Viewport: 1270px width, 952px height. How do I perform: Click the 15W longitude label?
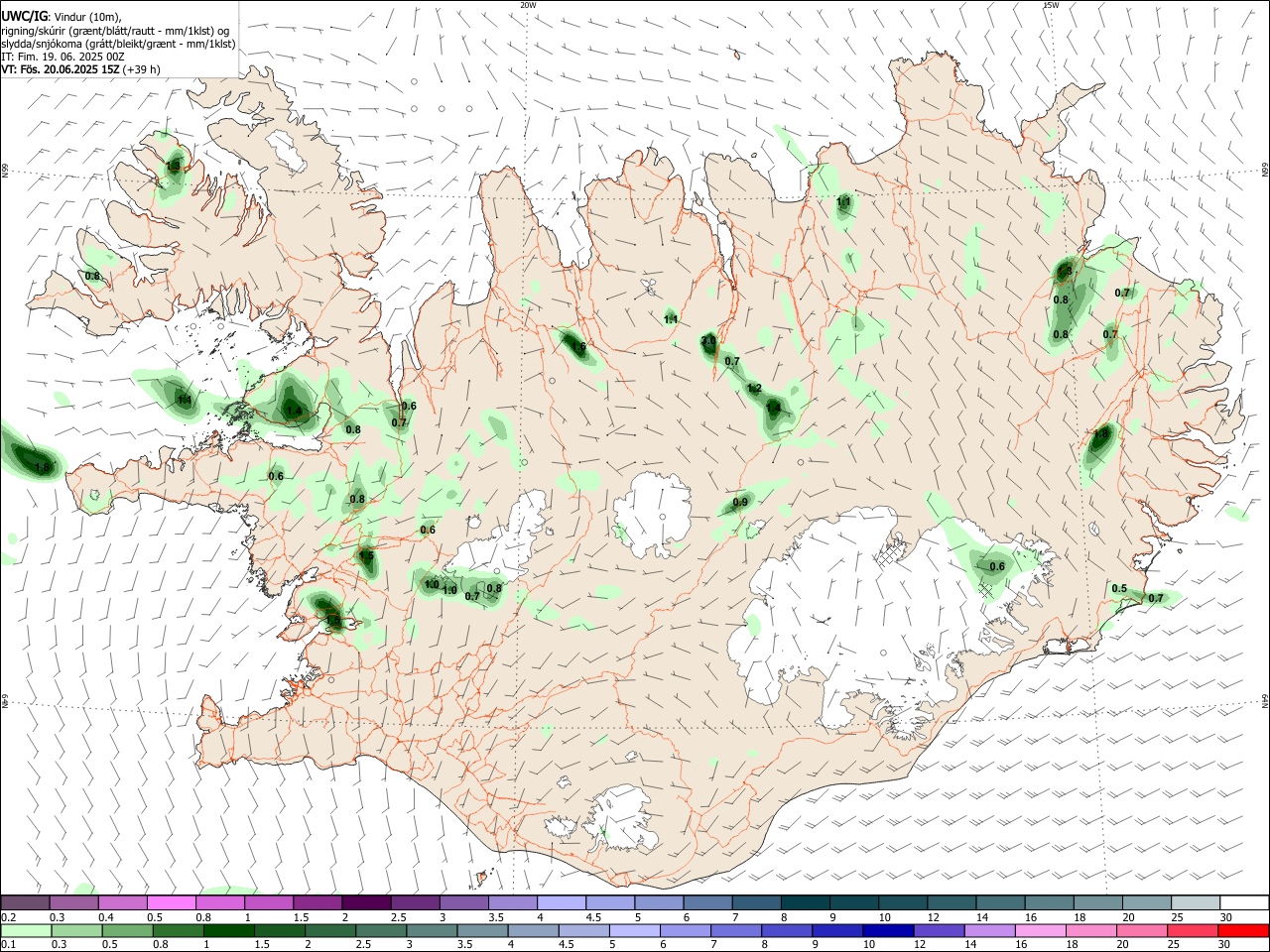click(x=1051, y=5)
